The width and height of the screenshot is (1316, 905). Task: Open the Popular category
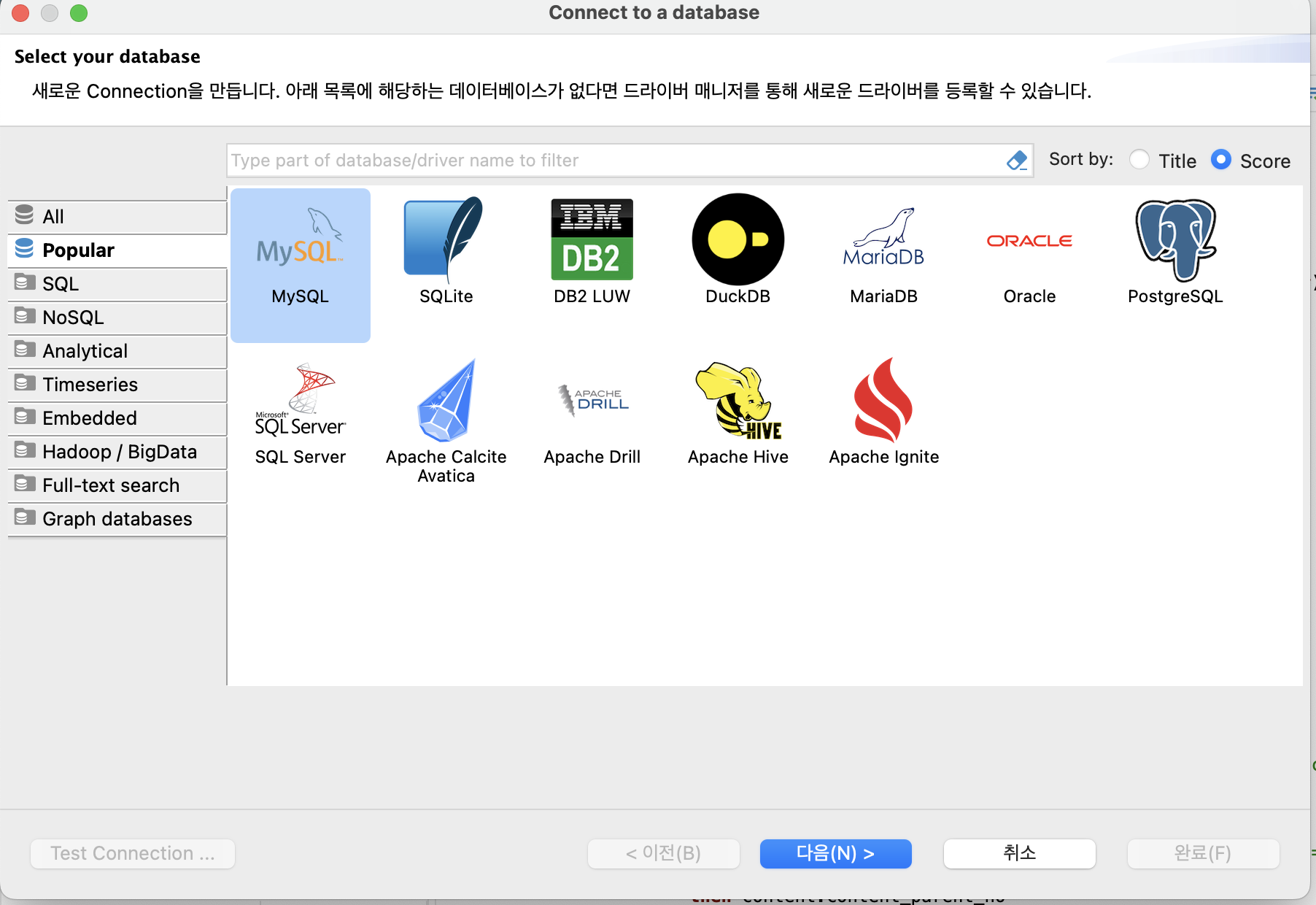(x=117, y=250)
